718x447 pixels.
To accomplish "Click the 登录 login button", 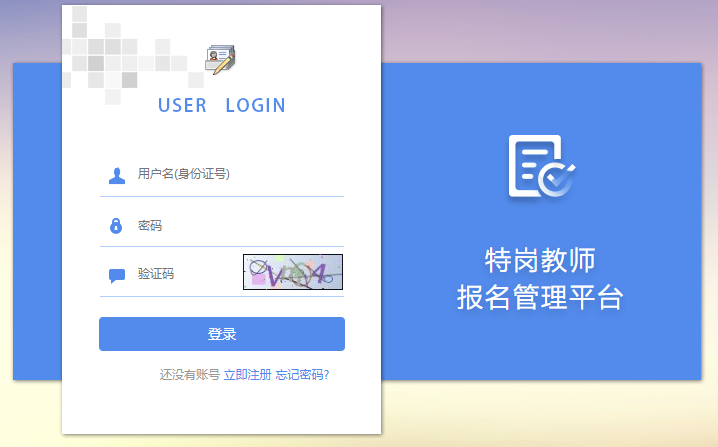I will point(222,334).
